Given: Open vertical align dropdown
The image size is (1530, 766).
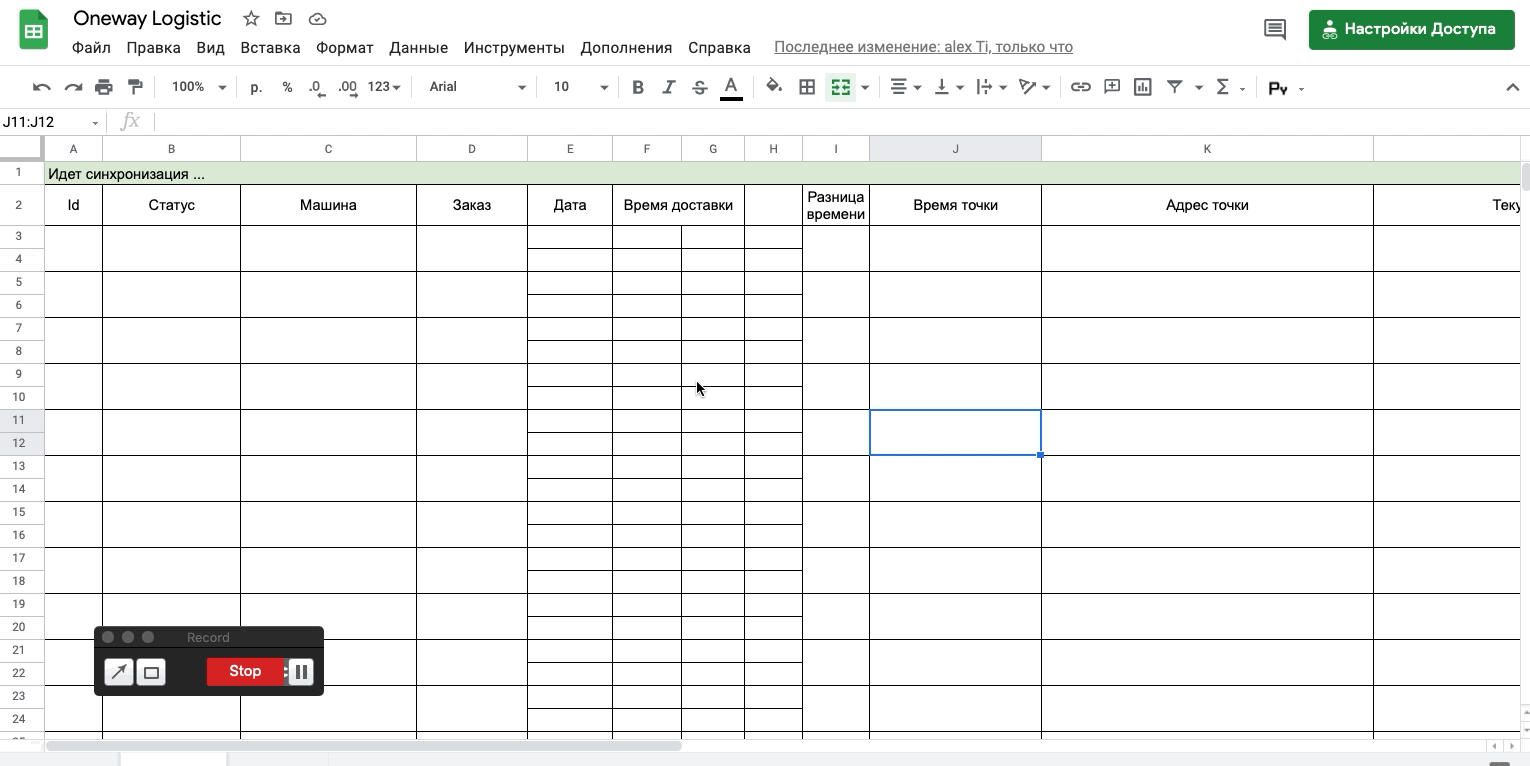Looking at the screenshot, I should point(948,87).
